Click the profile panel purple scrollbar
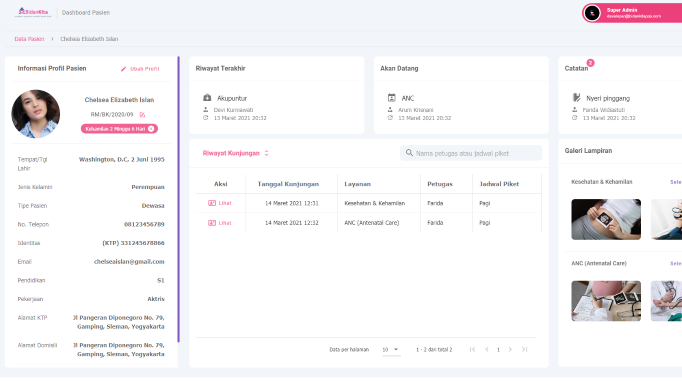Viewport: 682px width, 383px height. point(178,199)
